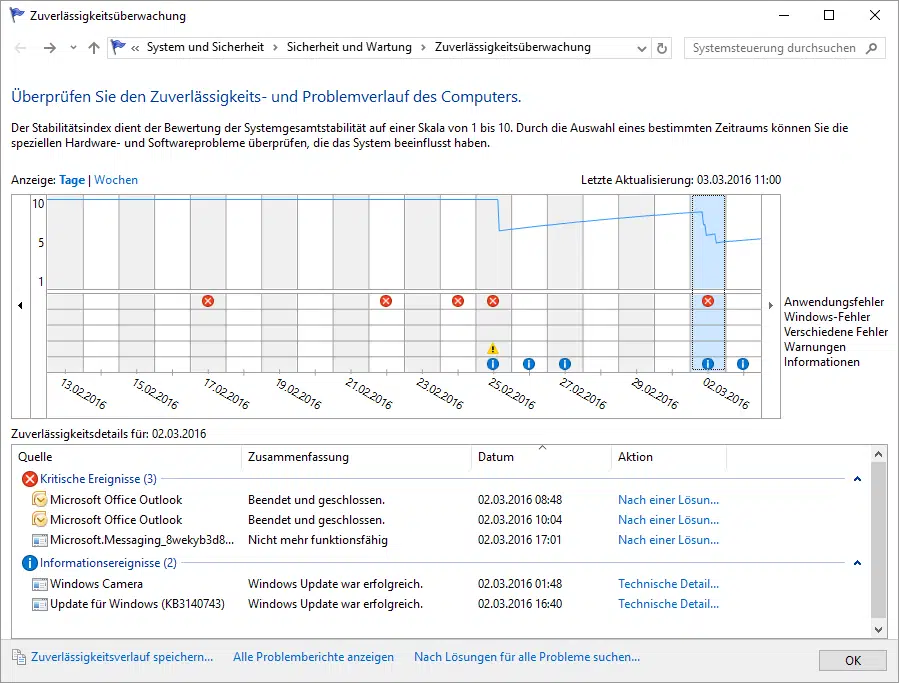Open Zuverlässigkeitsverlauf speichern link

(122, 657)
